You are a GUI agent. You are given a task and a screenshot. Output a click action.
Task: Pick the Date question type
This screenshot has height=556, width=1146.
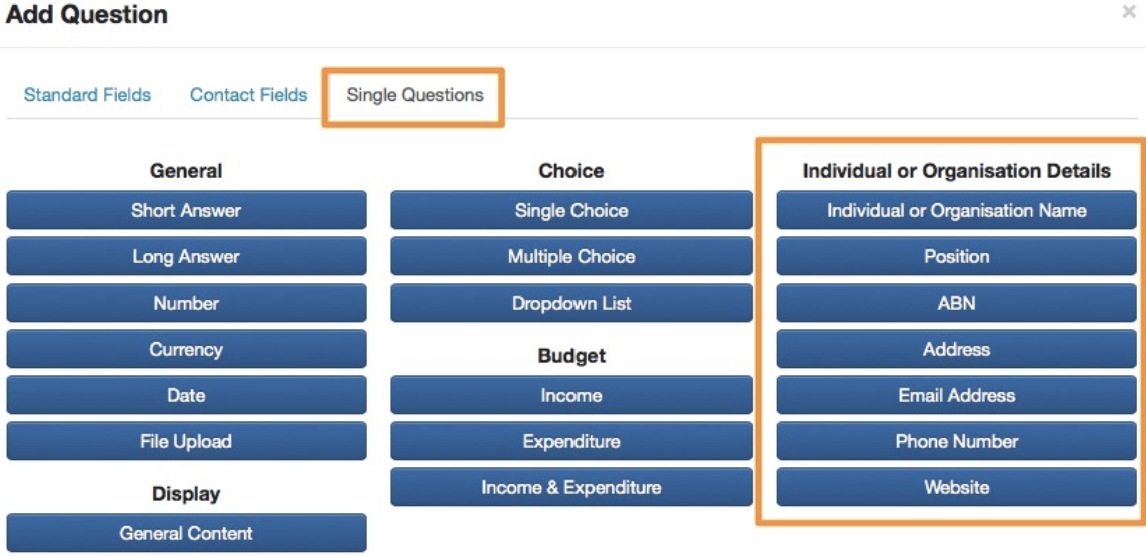pyautogui.click(x=186, y=395)
